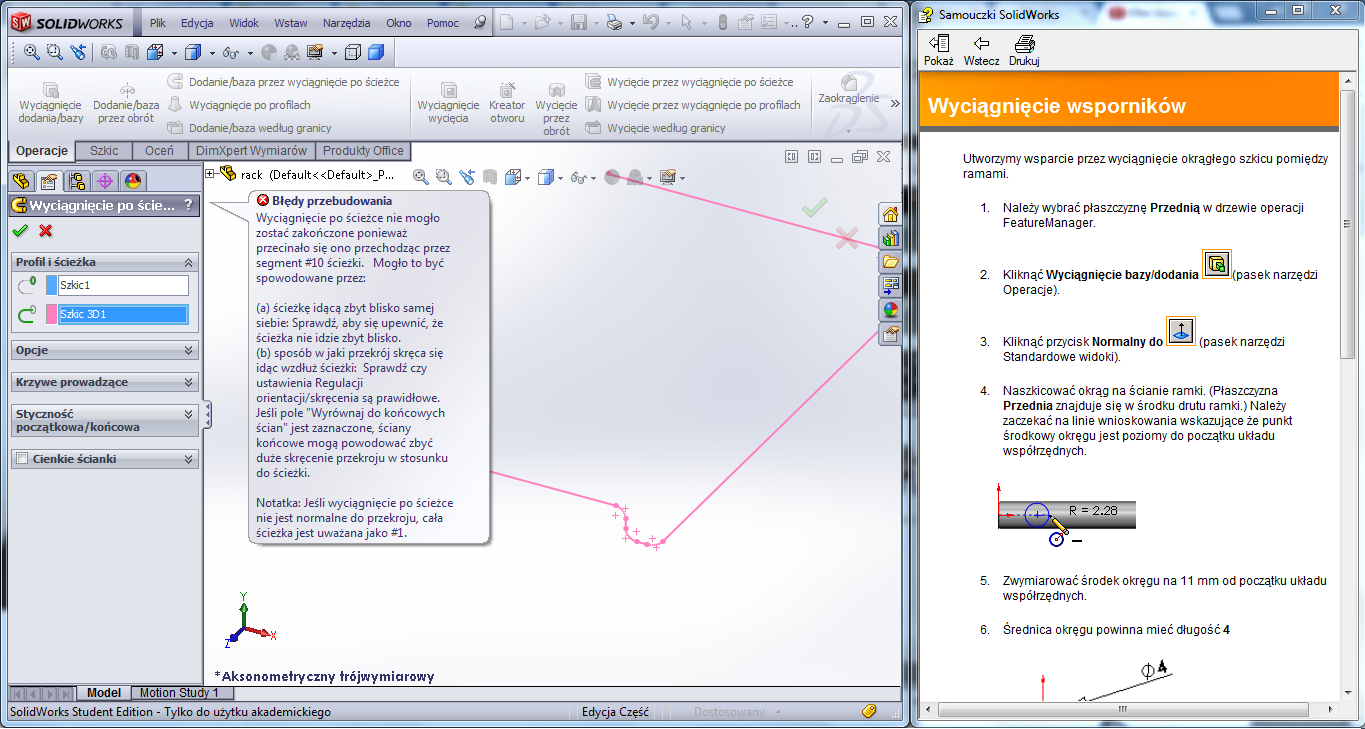Click Wyciągnięcie dodania/bazy tool icon

[x=51, y=90]
